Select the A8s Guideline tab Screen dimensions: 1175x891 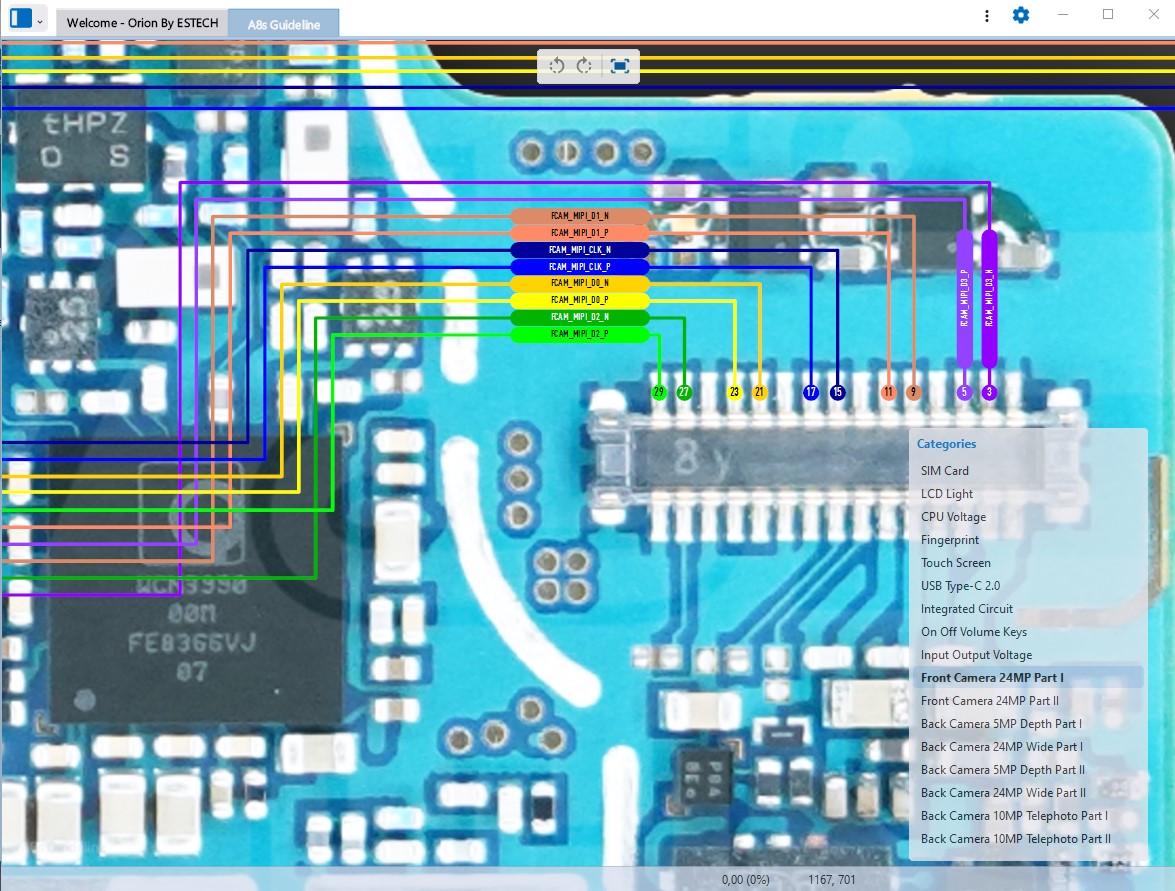coord(284,24)
